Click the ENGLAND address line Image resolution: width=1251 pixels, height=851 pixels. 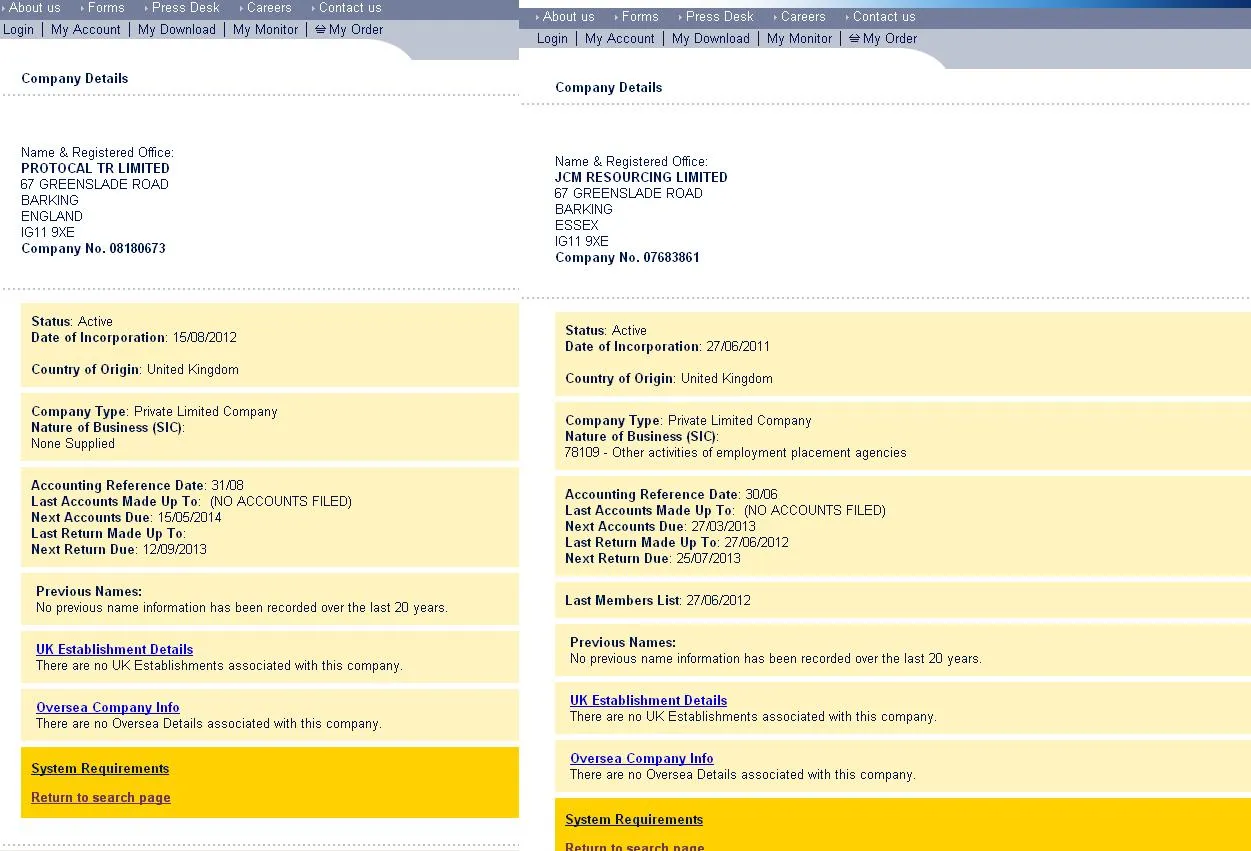click(x=52, y=217)
